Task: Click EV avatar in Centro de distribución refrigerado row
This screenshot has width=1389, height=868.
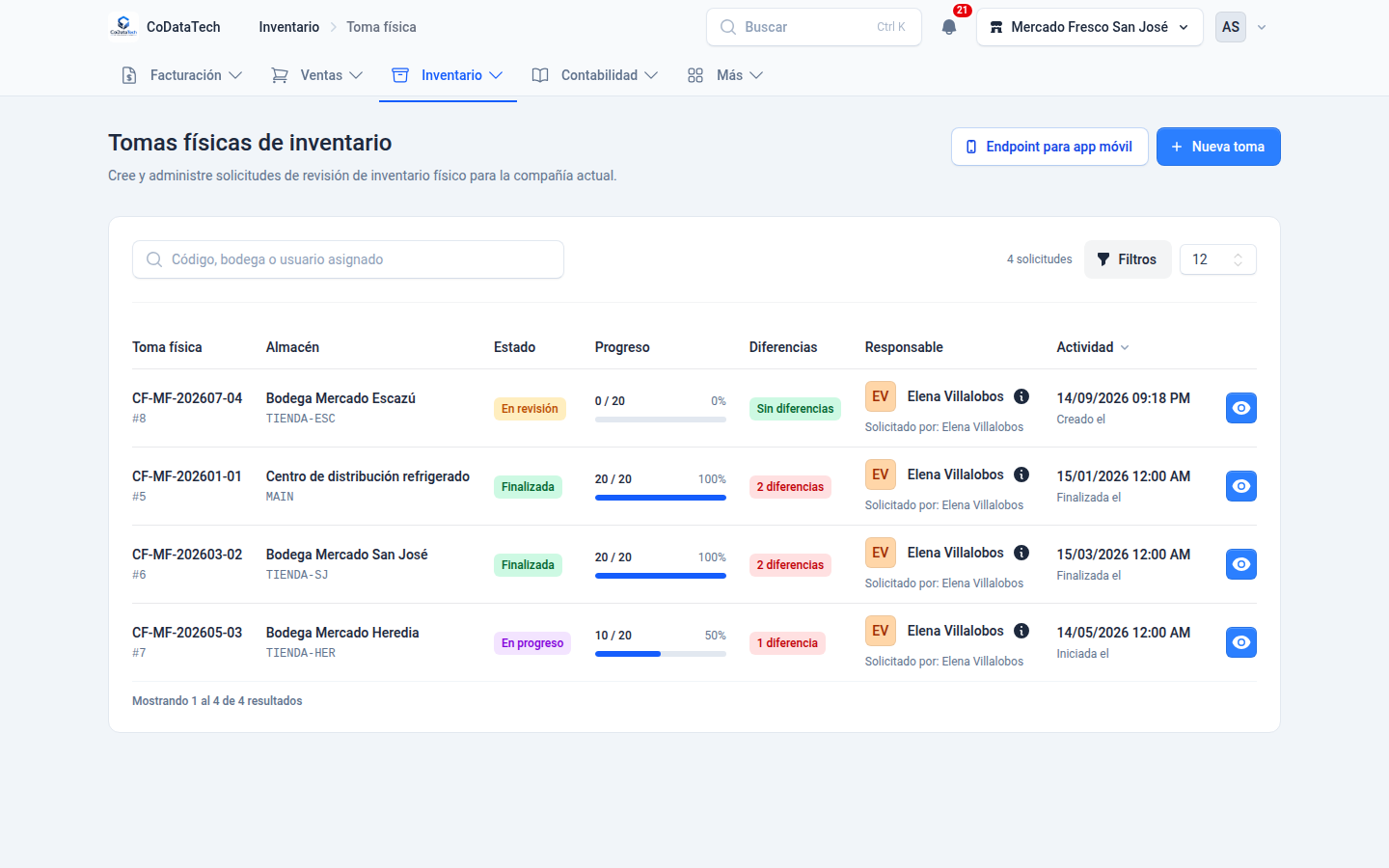Action: click(x=881, y=475)
